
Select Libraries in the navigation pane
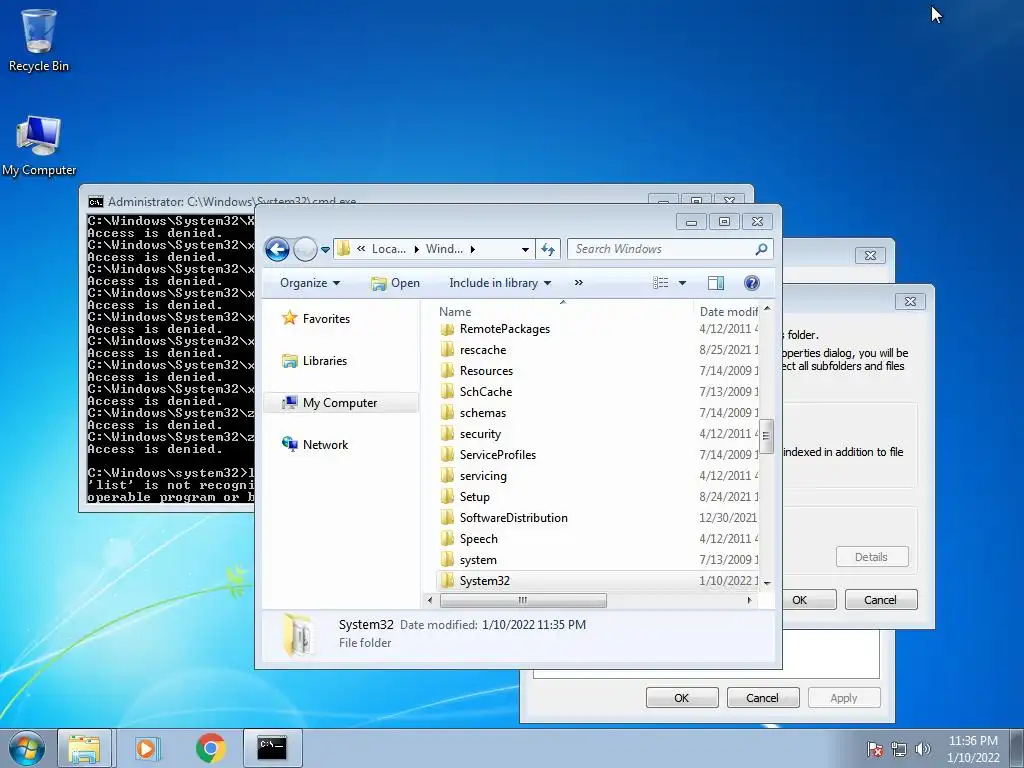(315, 360)
